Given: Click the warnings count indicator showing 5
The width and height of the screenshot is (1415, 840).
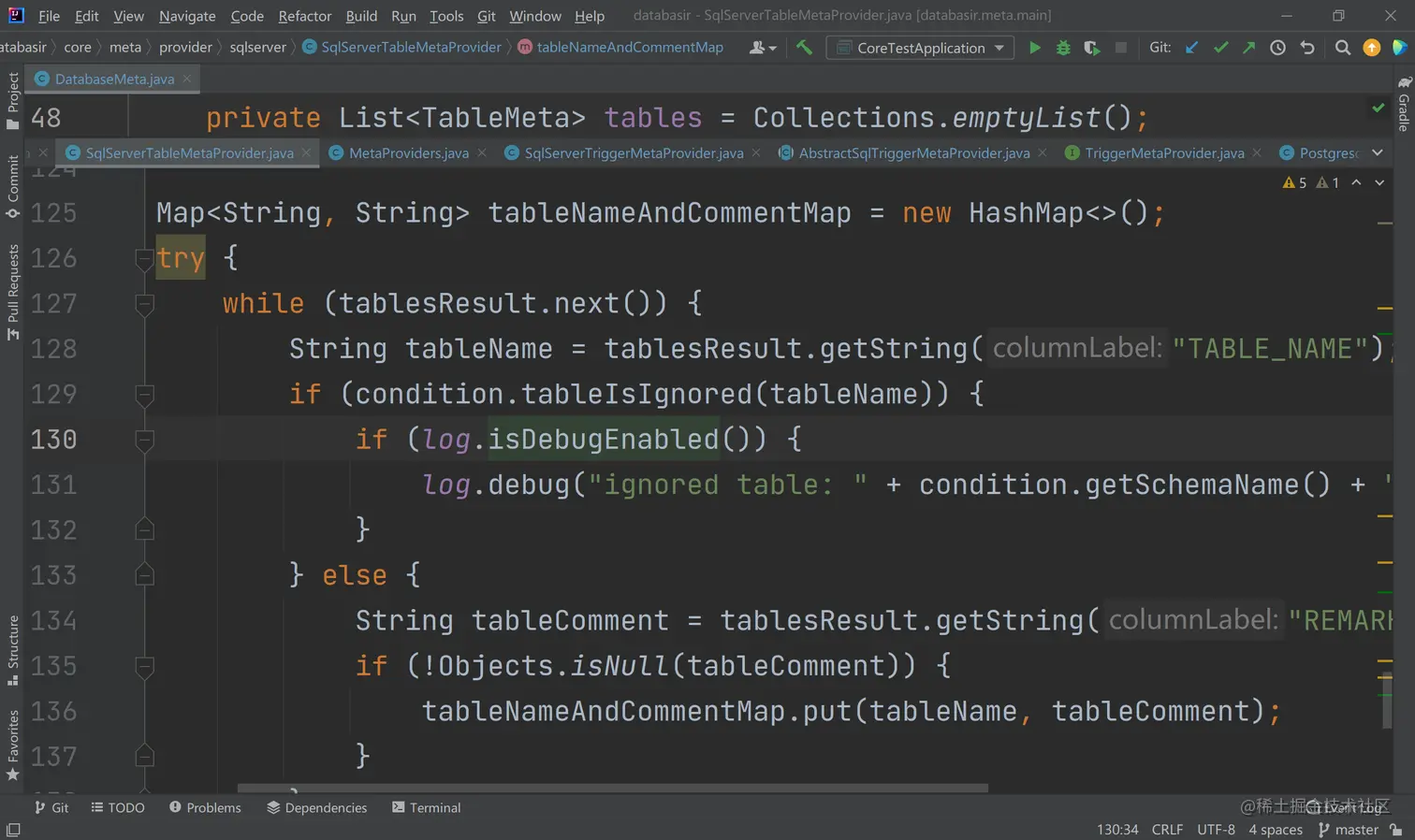Looking at the screenshot, I should (1294, 182).
